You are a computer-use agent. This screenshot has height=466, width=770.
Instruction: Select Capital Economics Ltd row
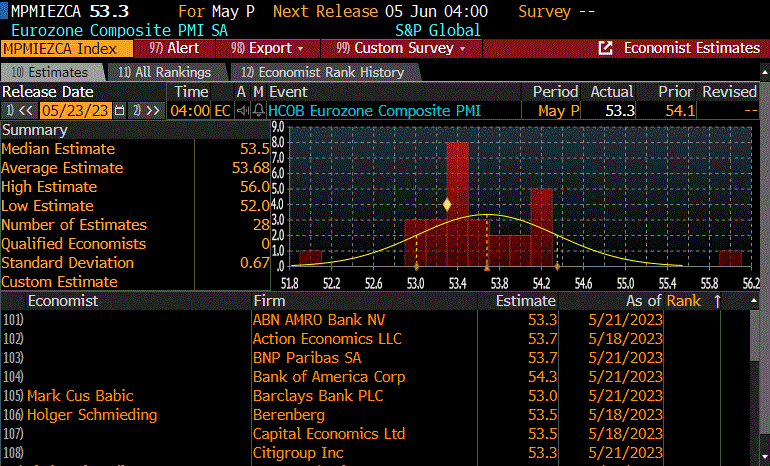pyautogui.click(x=376, y=434)
